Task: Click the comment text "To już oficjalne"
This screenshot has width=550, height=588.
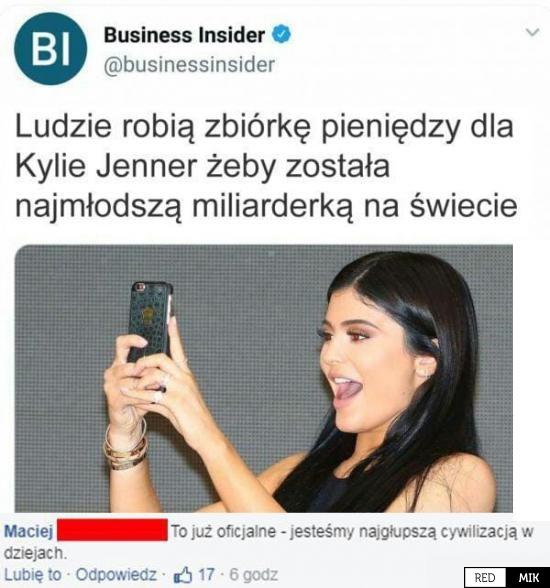Action: [223, 531]
